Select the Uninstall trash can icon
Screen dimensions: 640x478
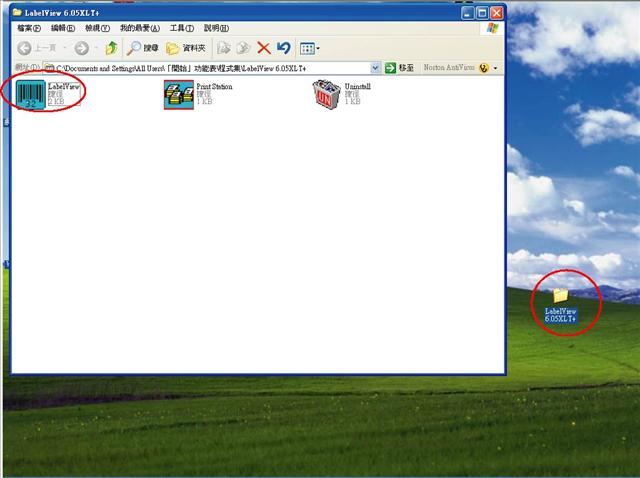click(327, 95)
